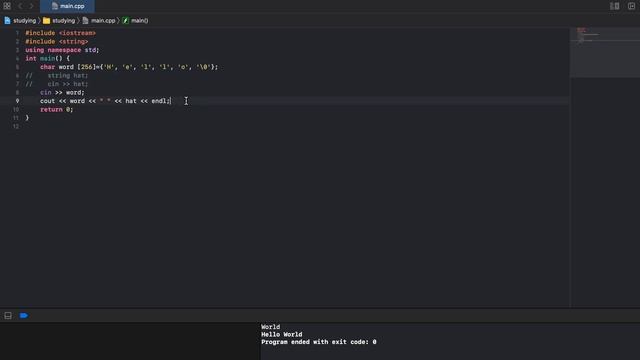The width and height of the screenshot is (640, 360).
Task: Click the studying project breadcrumb
Action: [20, 20]
